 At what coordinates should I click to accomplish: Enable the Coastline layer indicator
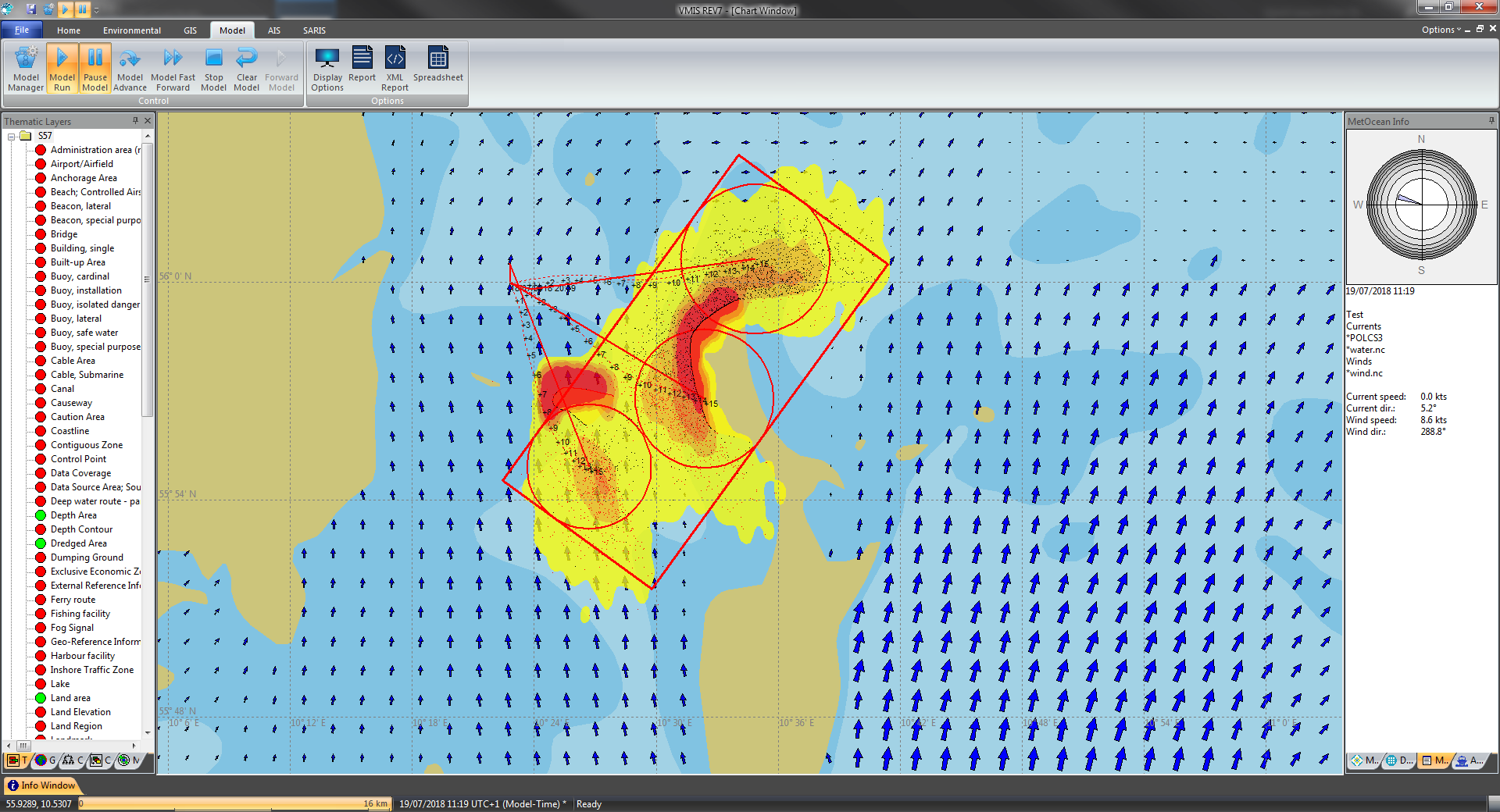(x=41, y=431)
